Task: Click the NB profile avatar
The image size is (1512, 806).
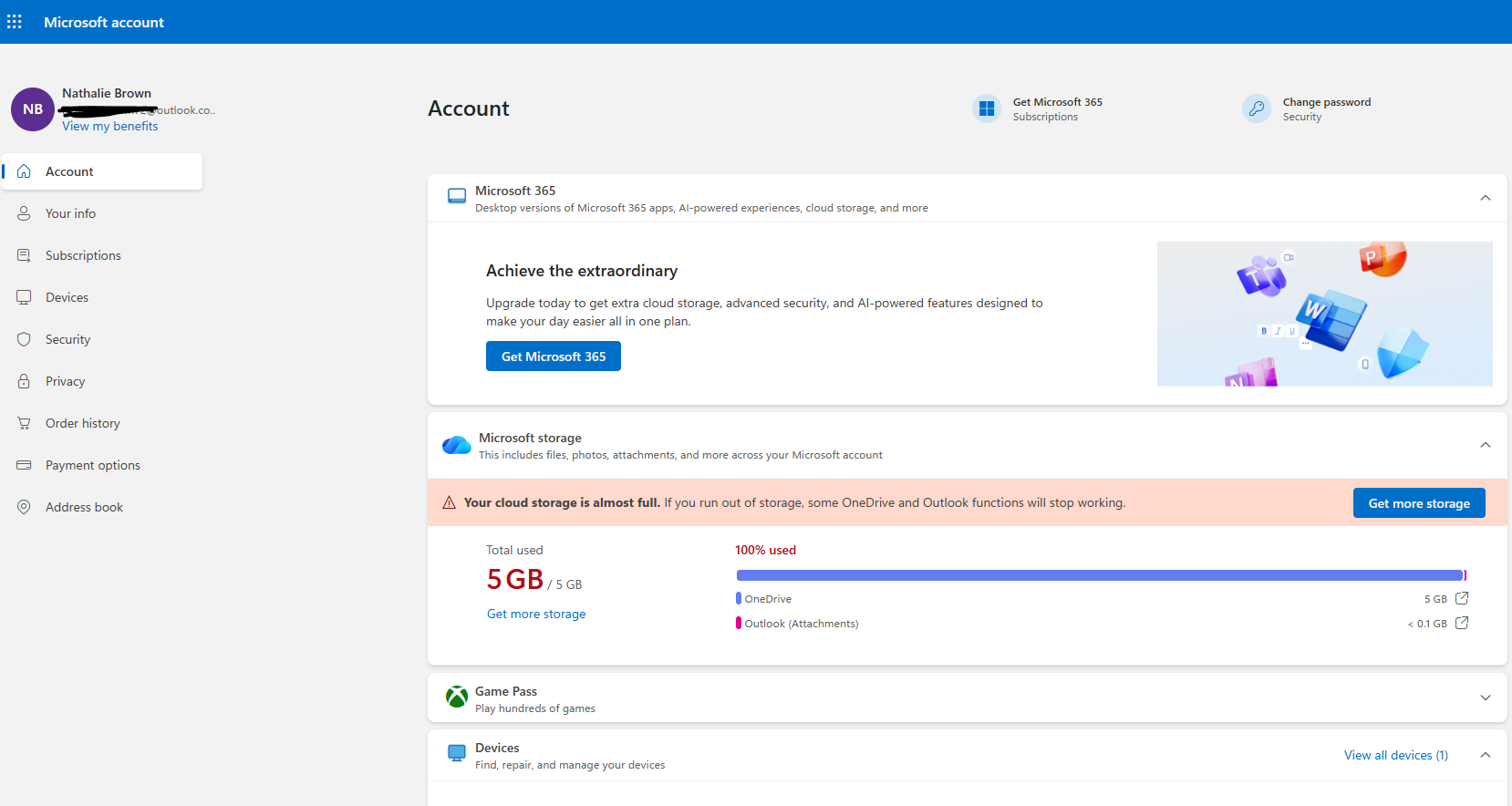Action: pos(33,109)
